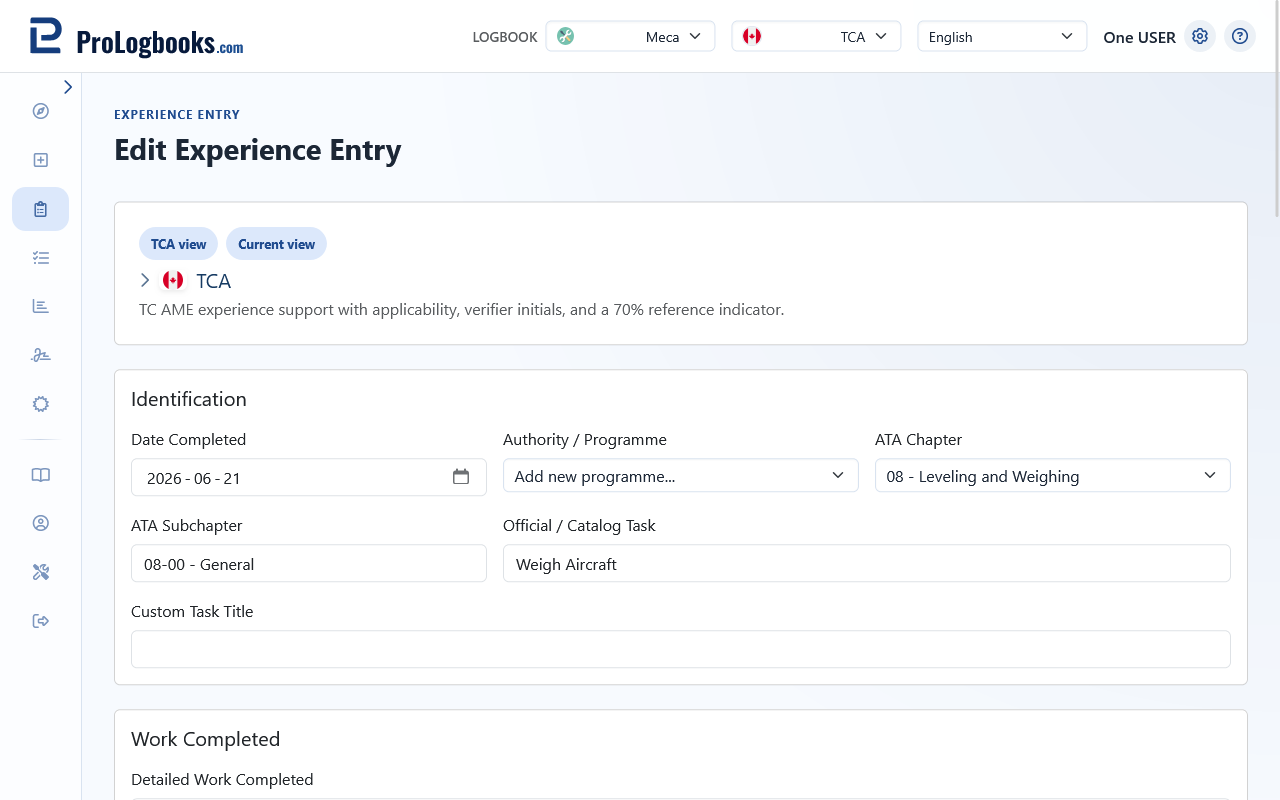Screen dimensions: 1280x800
Task: Click the page vertical scrollbar
Action: (1275, 109)
